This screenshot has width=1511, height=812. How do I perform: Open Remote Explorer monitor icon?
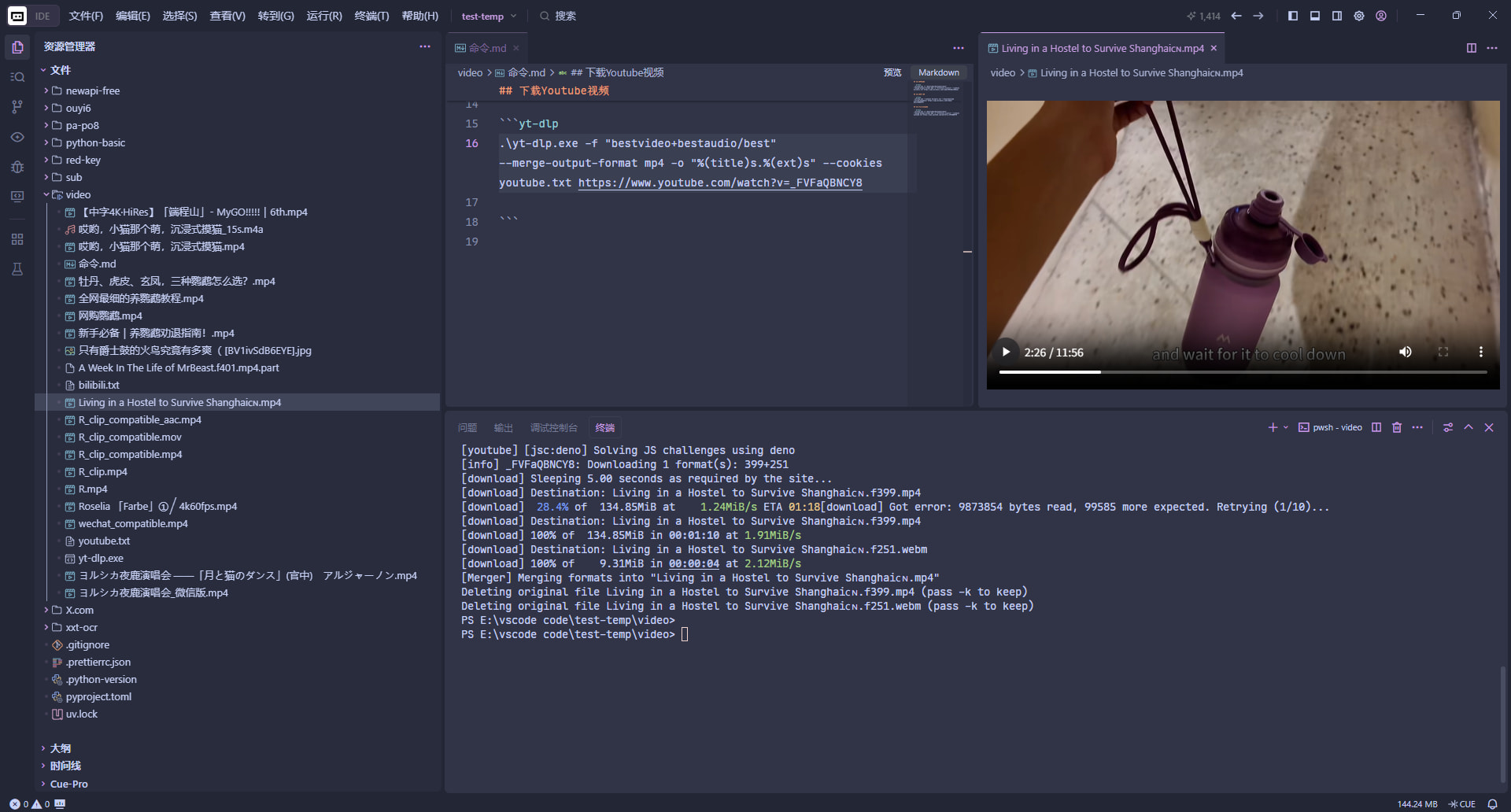[17, 197]
